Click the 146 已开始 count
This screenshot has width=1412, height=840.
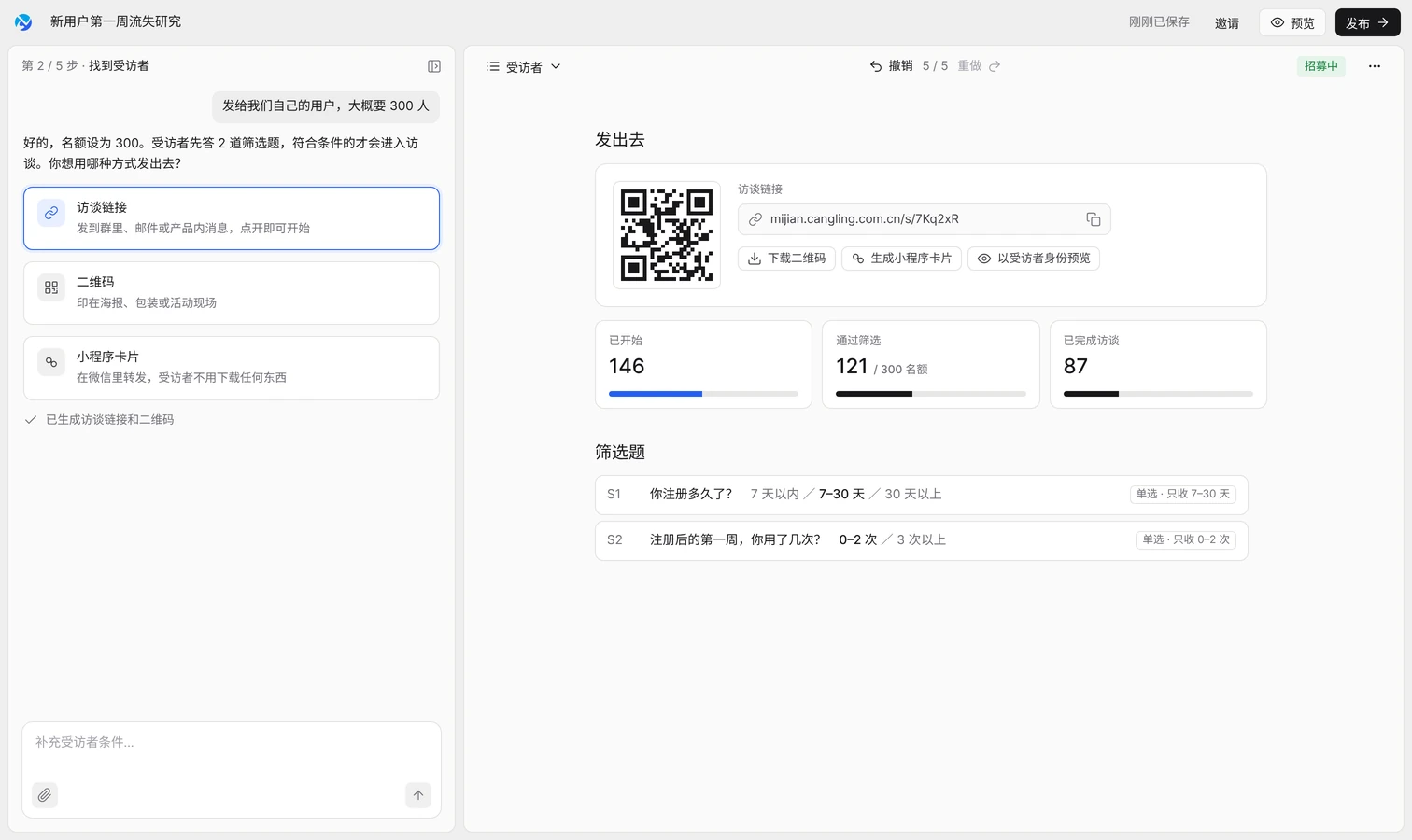[x=627, y=367]
